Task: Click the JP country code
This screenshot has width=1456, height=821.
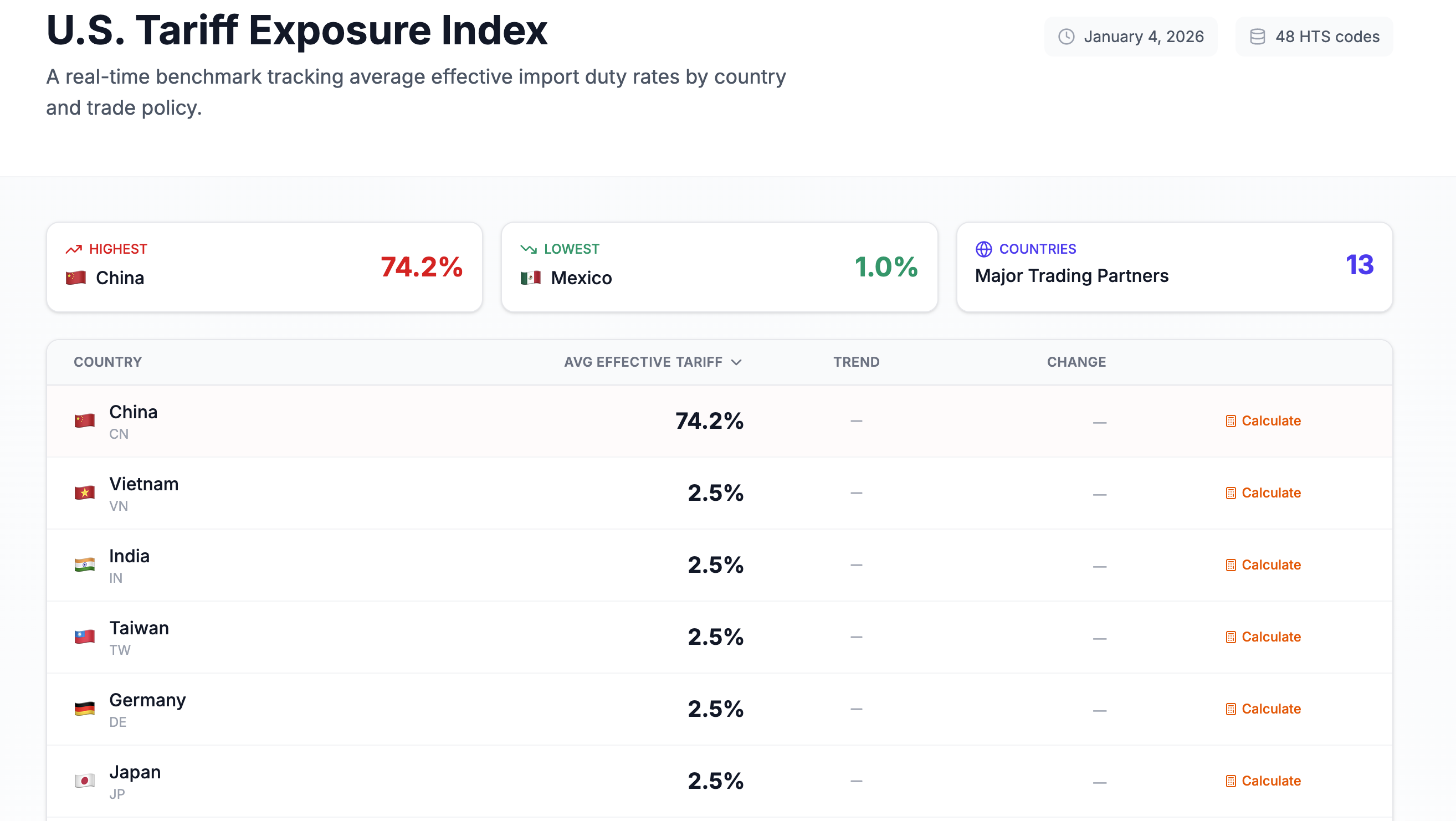Action: click(117, 794)
